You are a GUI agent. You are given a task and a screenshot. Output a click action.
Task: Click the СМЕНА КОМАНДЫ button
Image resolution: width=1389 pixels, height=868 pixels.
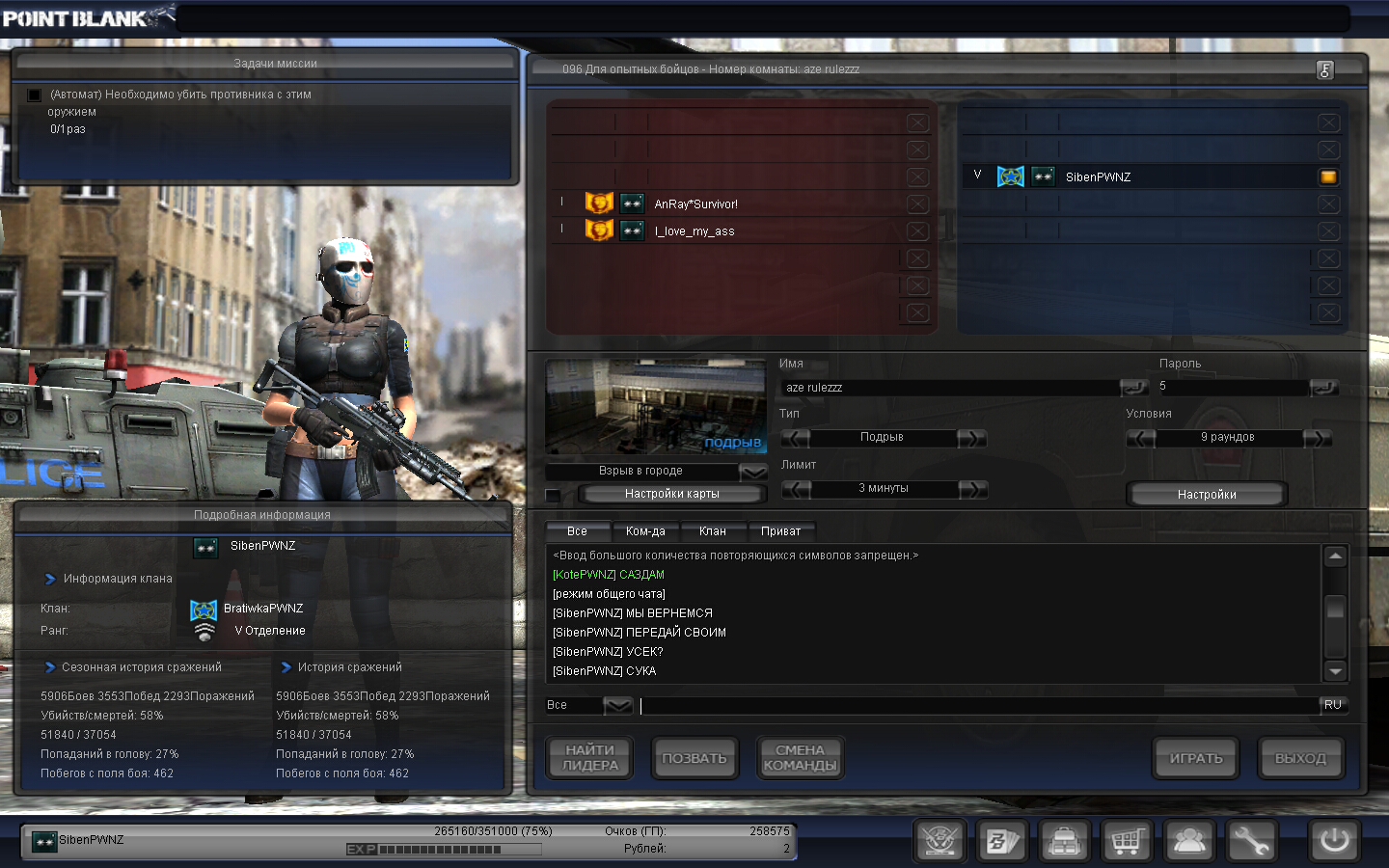click(x=800, y=758)
